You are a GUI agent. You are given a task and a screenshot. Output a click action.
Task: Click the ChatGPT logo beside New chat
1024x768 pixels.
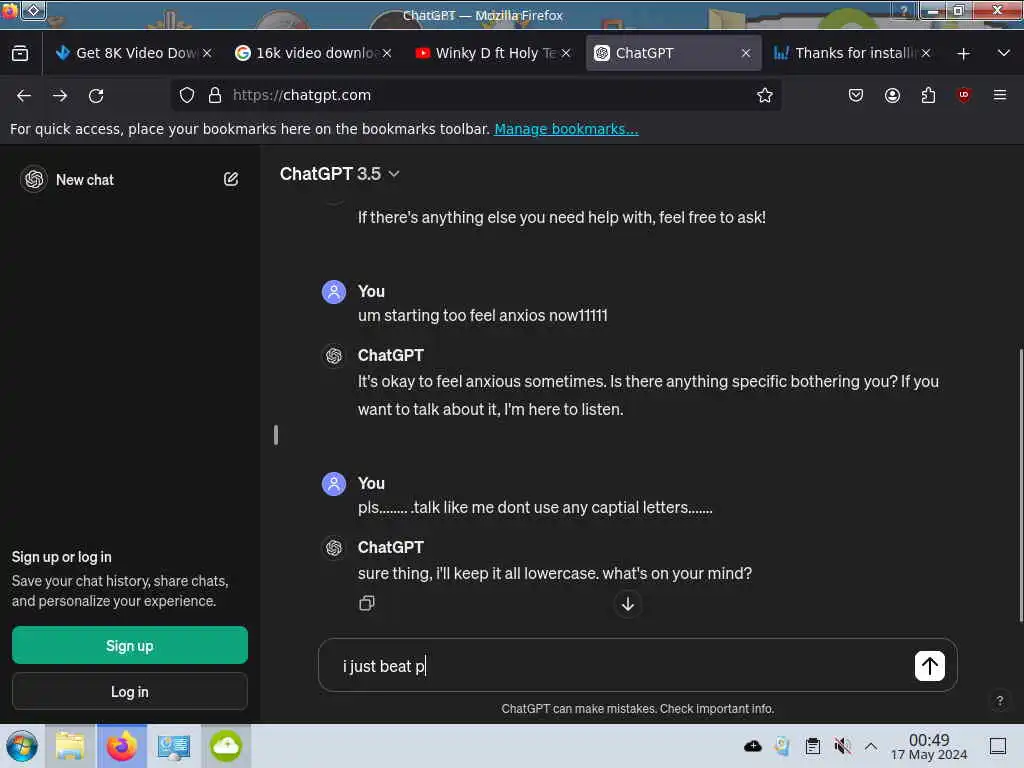click(x=34, y=179)
